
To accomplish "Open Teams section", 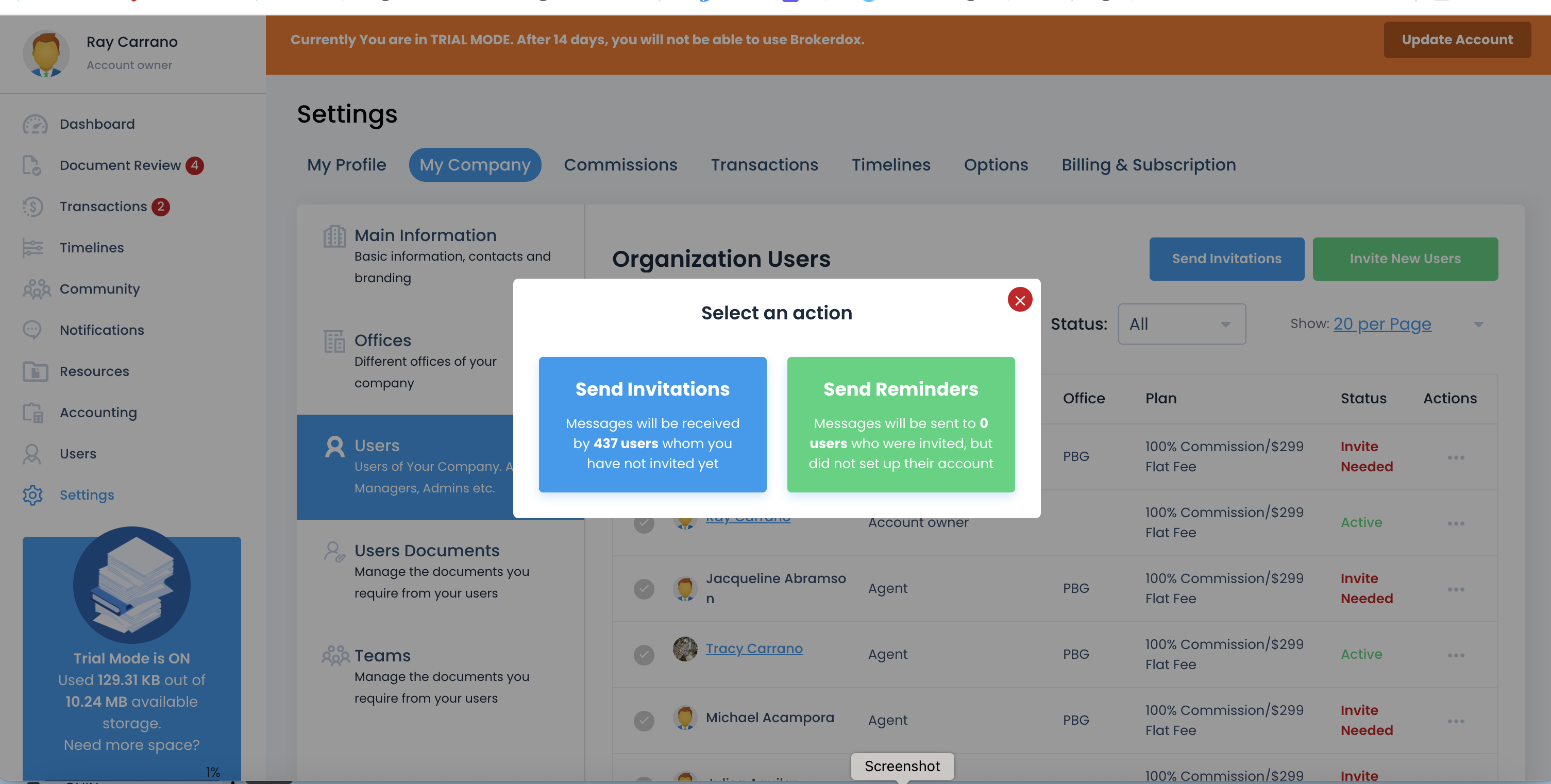I will [440, 677].
